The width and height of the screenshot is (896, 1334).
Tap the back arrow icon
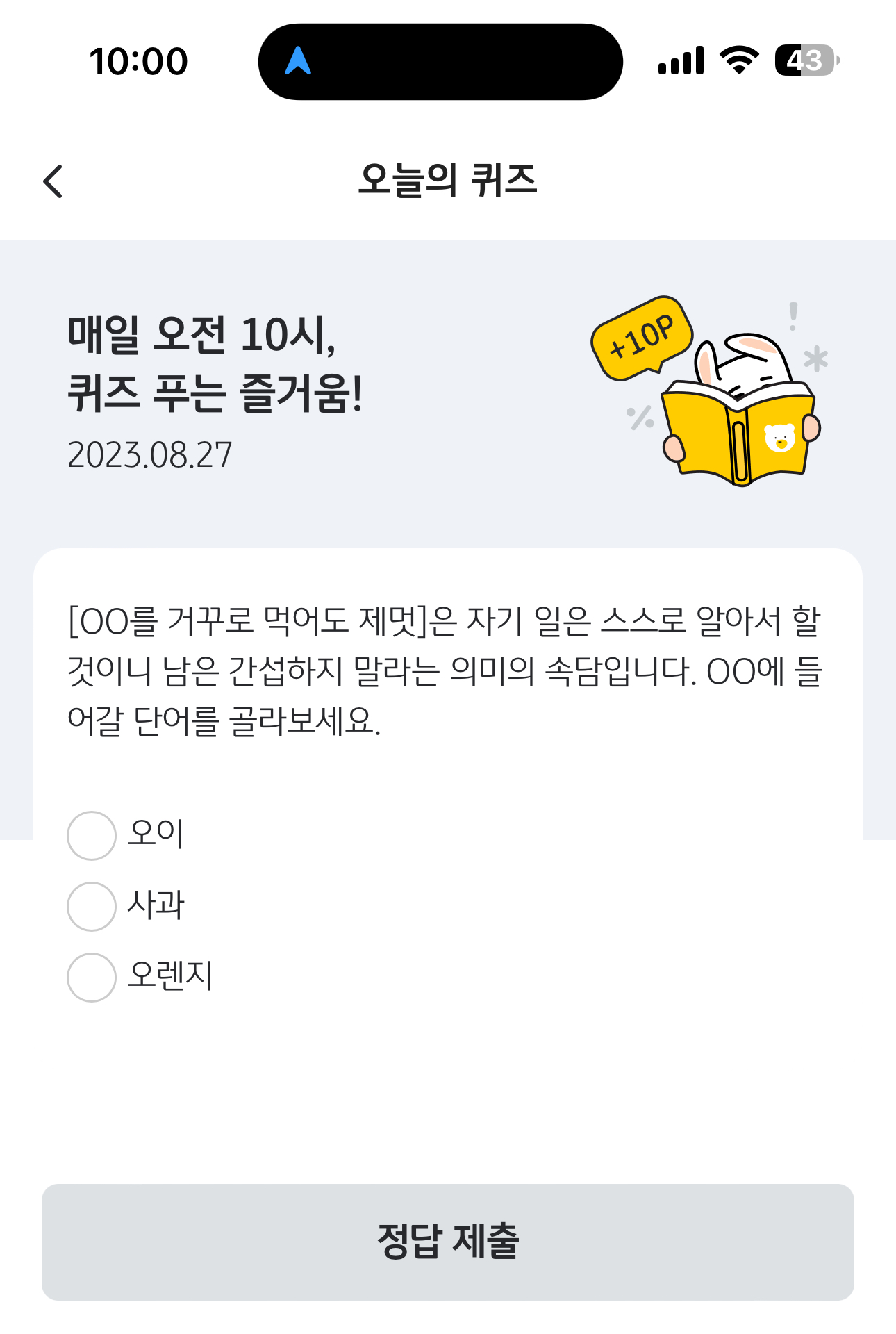53,181
